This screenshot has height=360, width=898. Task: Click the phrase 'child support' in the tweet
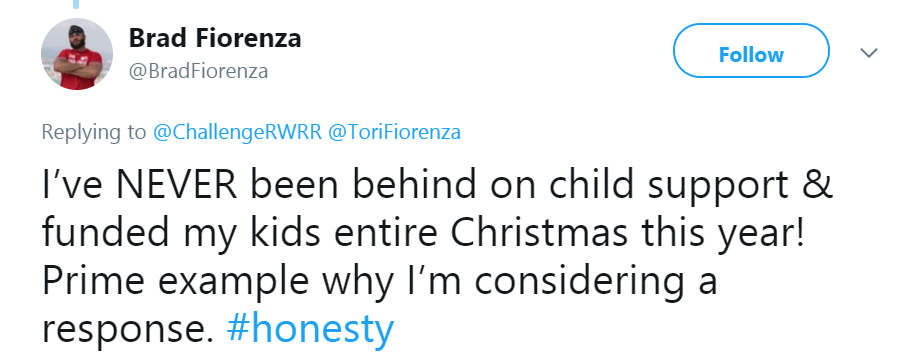coord(668,186)
